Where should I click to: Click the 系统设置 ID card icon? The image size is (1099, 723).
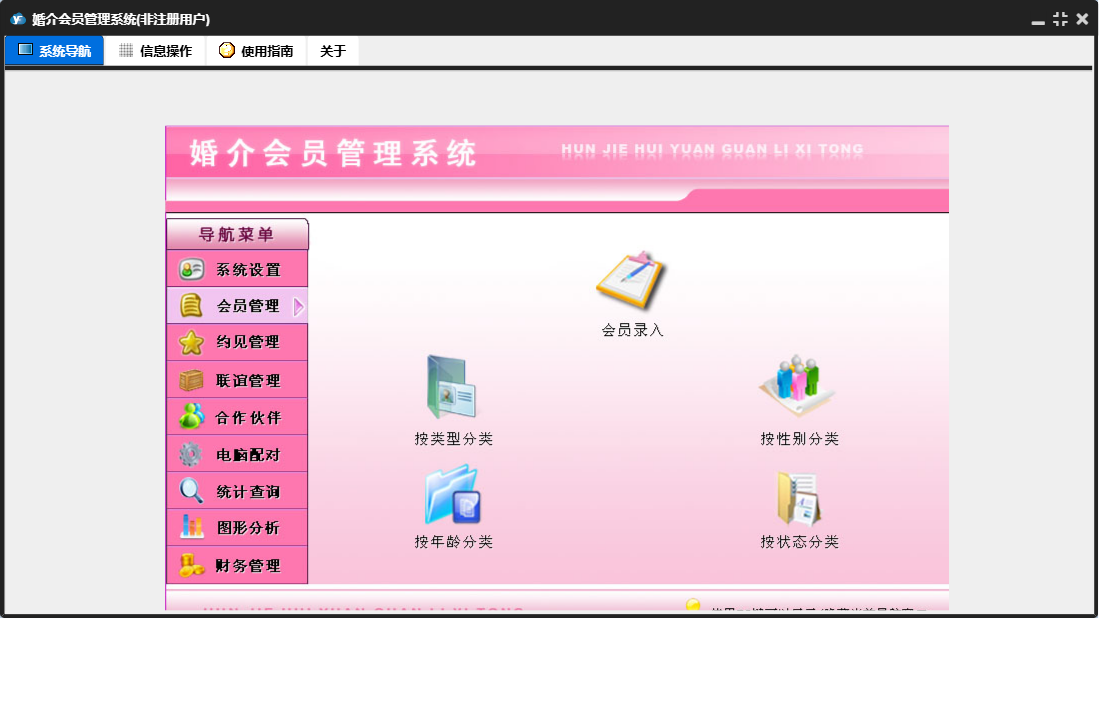191,270
